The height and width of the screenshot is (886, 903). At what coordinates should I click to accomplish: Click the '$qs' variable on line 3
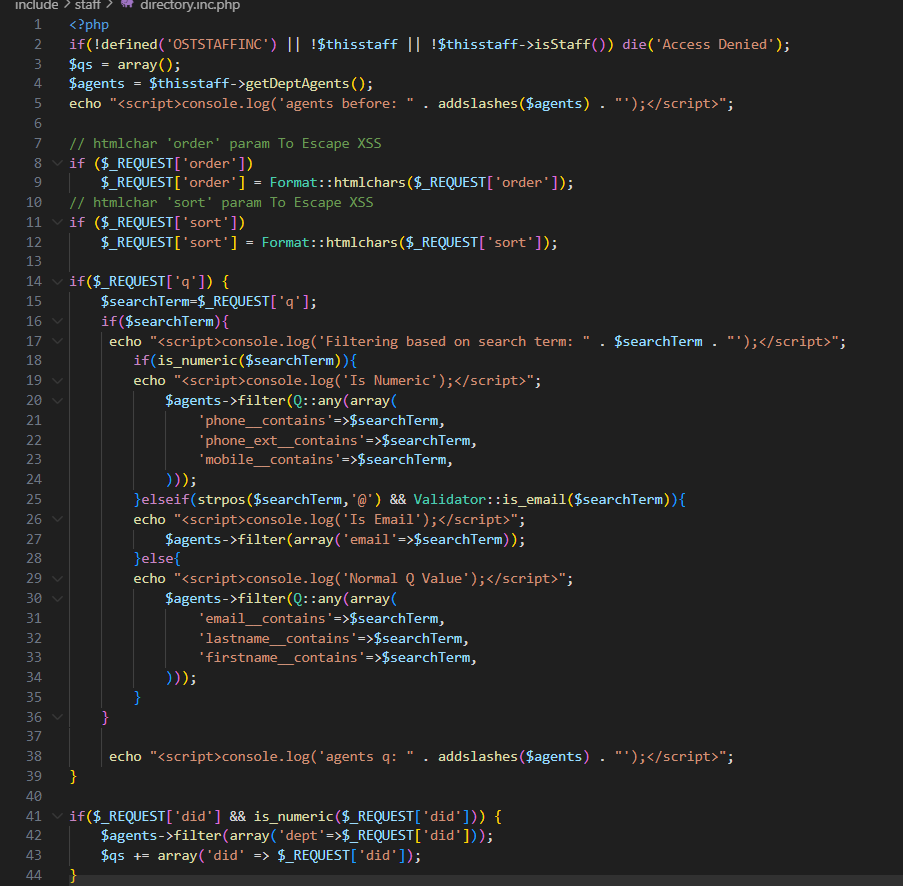pyautogui.click(x=81, y=64)
